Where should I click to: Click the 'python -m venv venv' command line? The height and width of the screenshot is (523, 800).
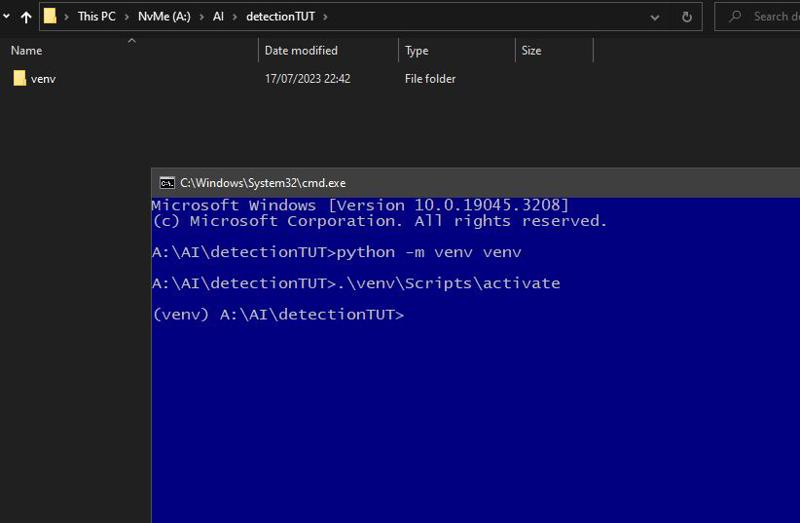336,252
